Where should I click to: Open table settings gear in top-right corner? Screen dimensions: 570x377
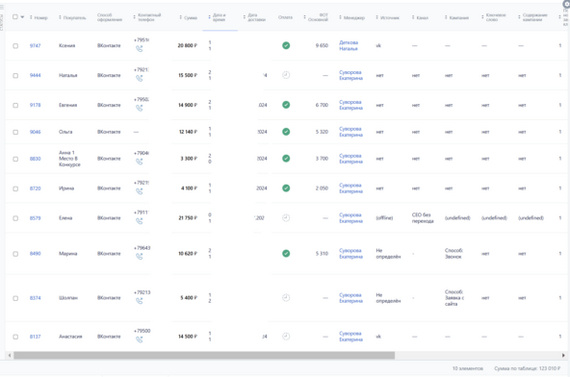[566, 4]
